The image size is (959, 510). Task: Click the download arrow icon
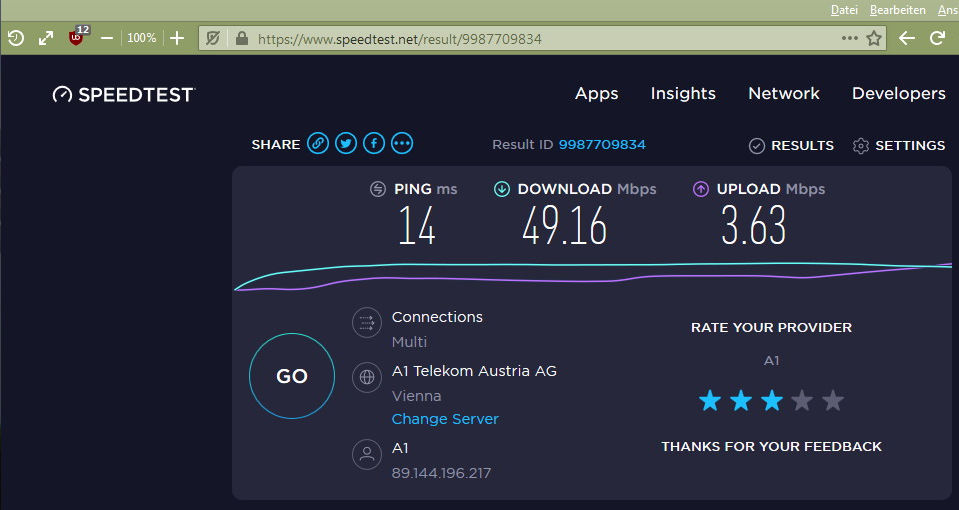tap(502, 189)
